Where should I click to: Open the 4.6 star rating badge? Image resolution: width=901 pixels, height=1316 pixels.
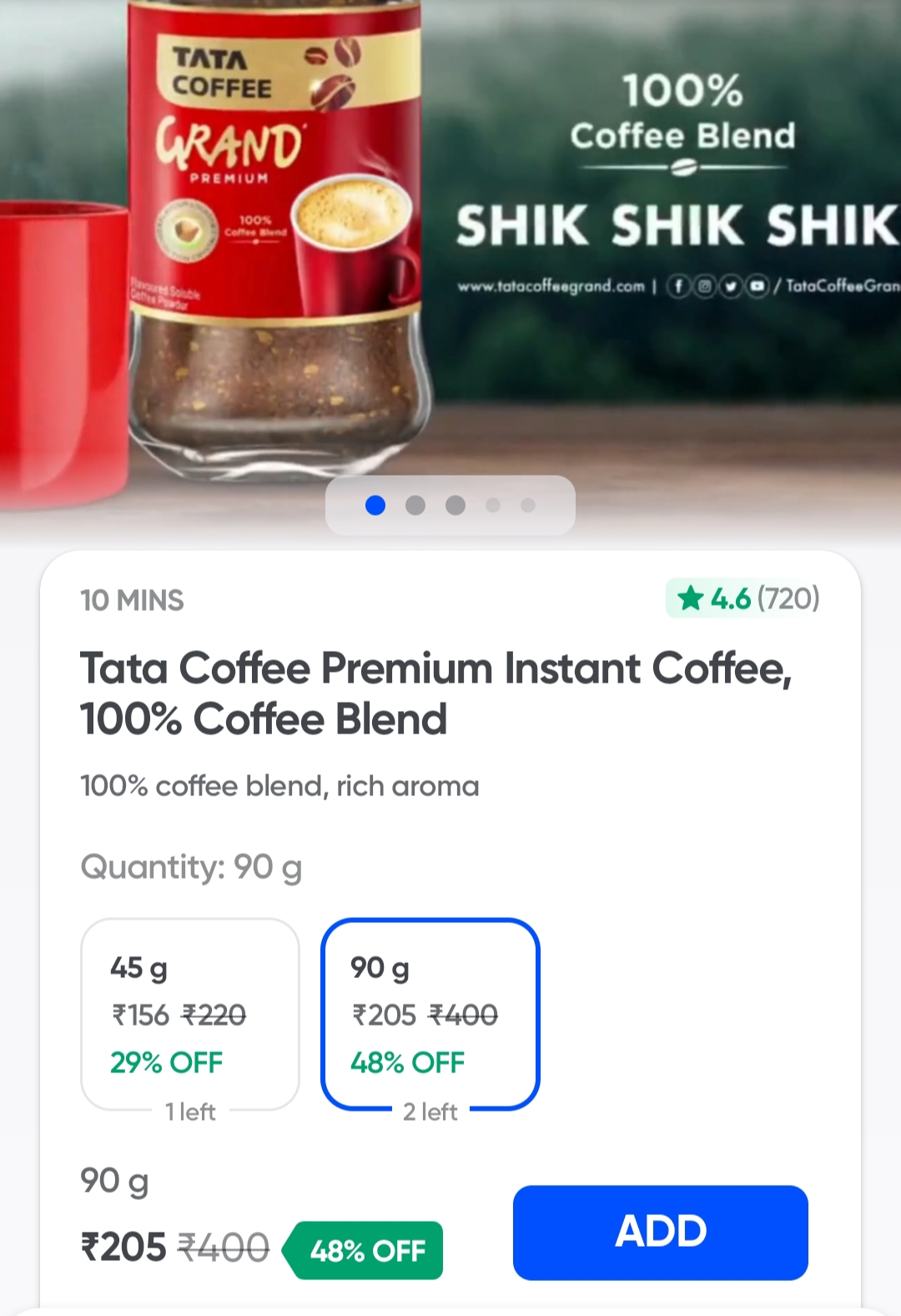click(x=744, y=598)
